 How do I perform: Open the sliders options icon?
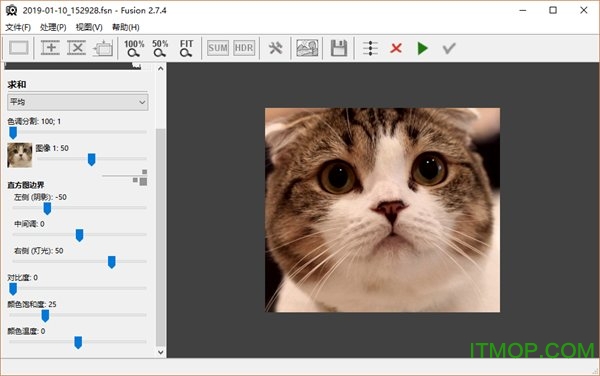click(370, 48)
